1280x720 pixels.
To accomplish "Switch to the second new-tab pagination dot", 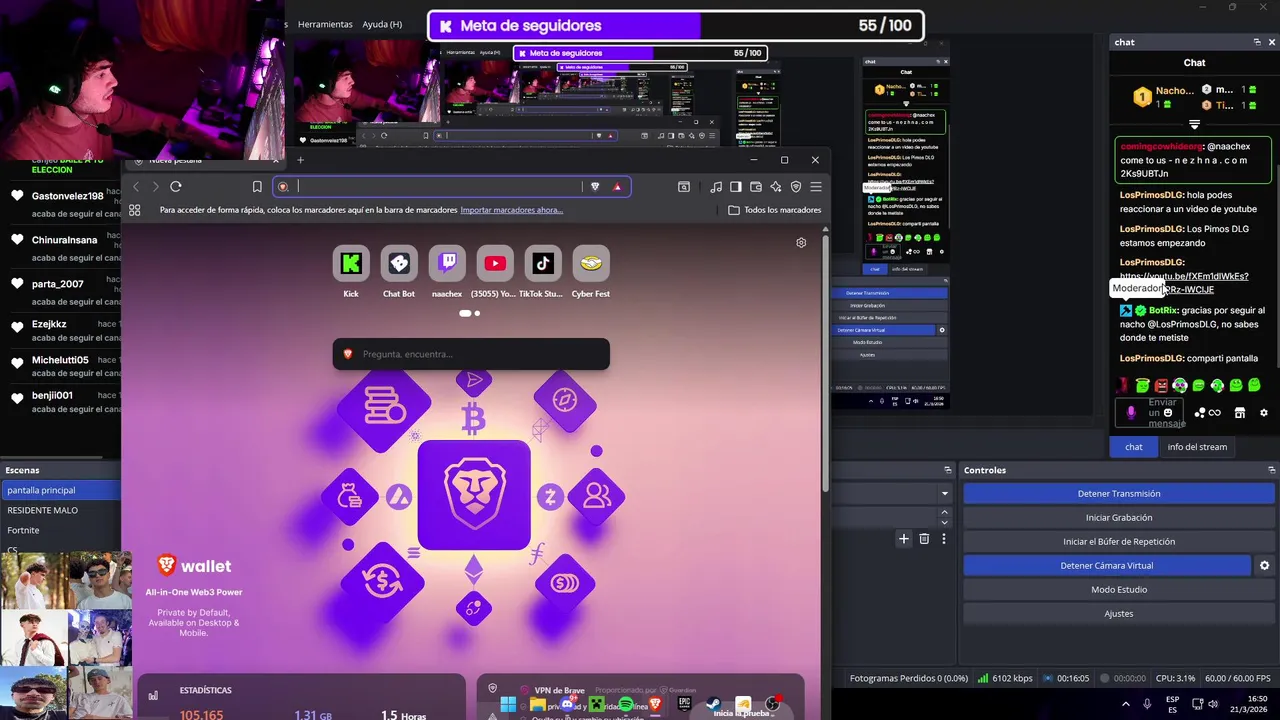I will coord(477,313).
